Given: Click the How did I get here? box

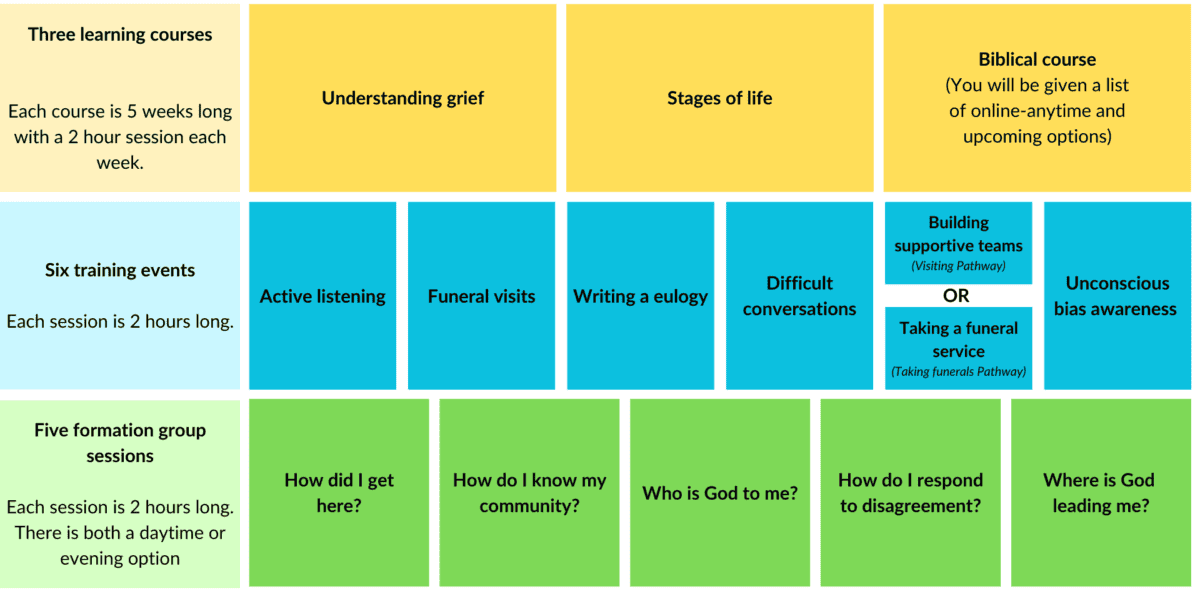Looking at the screenshot, I should point(339,493).
